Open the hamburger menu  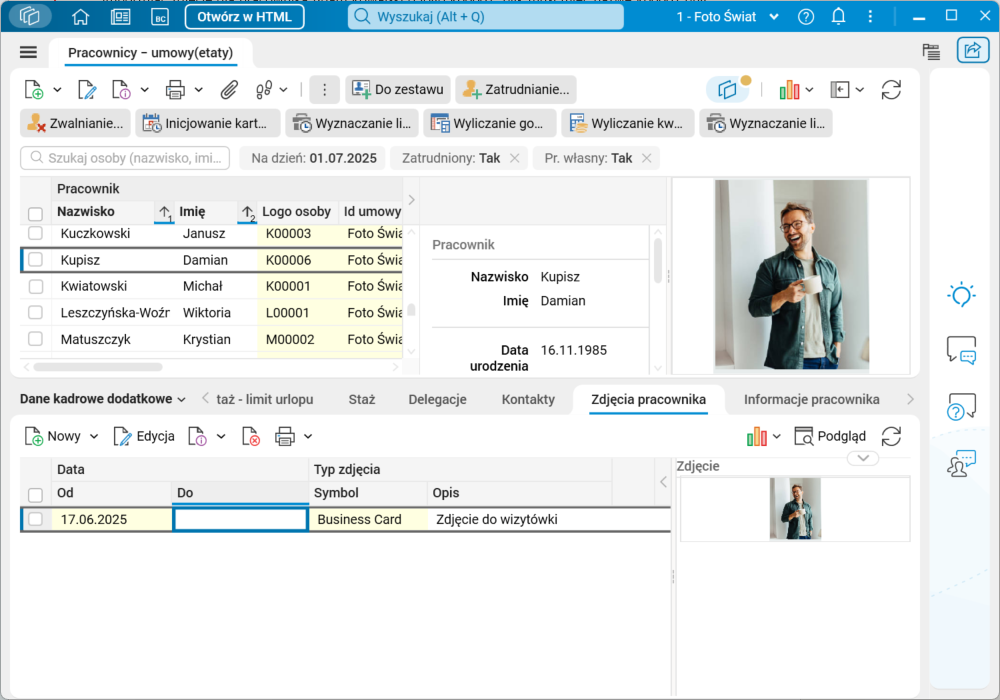pos(28,52)
